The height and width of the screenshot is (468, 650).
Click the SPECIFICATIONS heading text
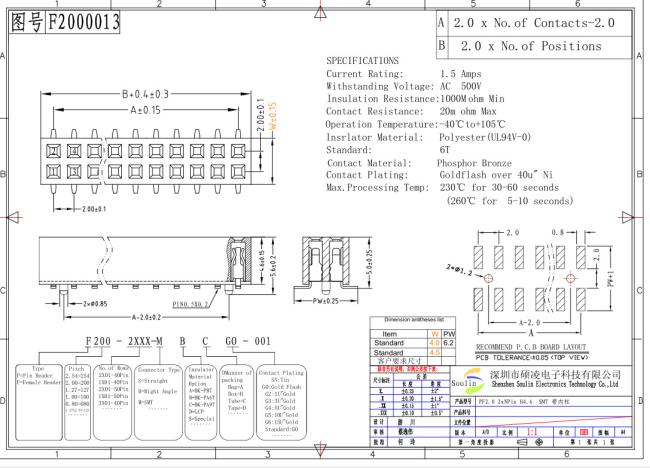[x=362, y=61]
